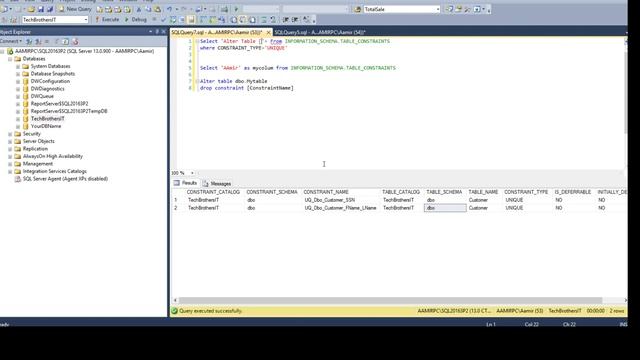Open the Messages tab

pos(217,184)
